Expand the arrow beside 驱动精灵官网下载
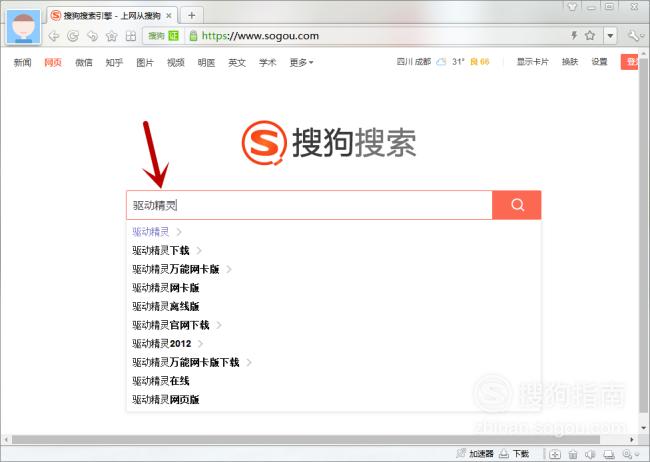 (219, 325)
